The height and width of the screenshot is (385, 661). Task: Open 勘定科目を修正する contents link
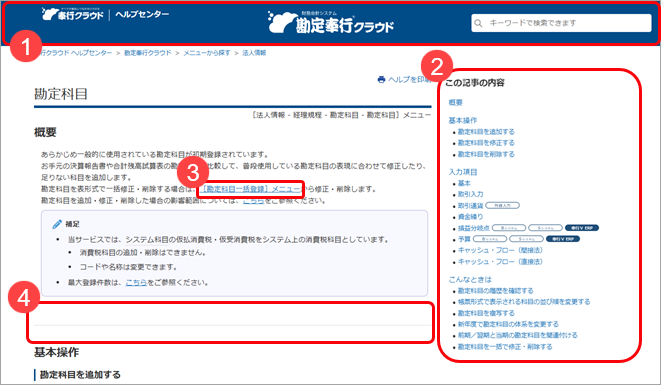pos(486,143)
